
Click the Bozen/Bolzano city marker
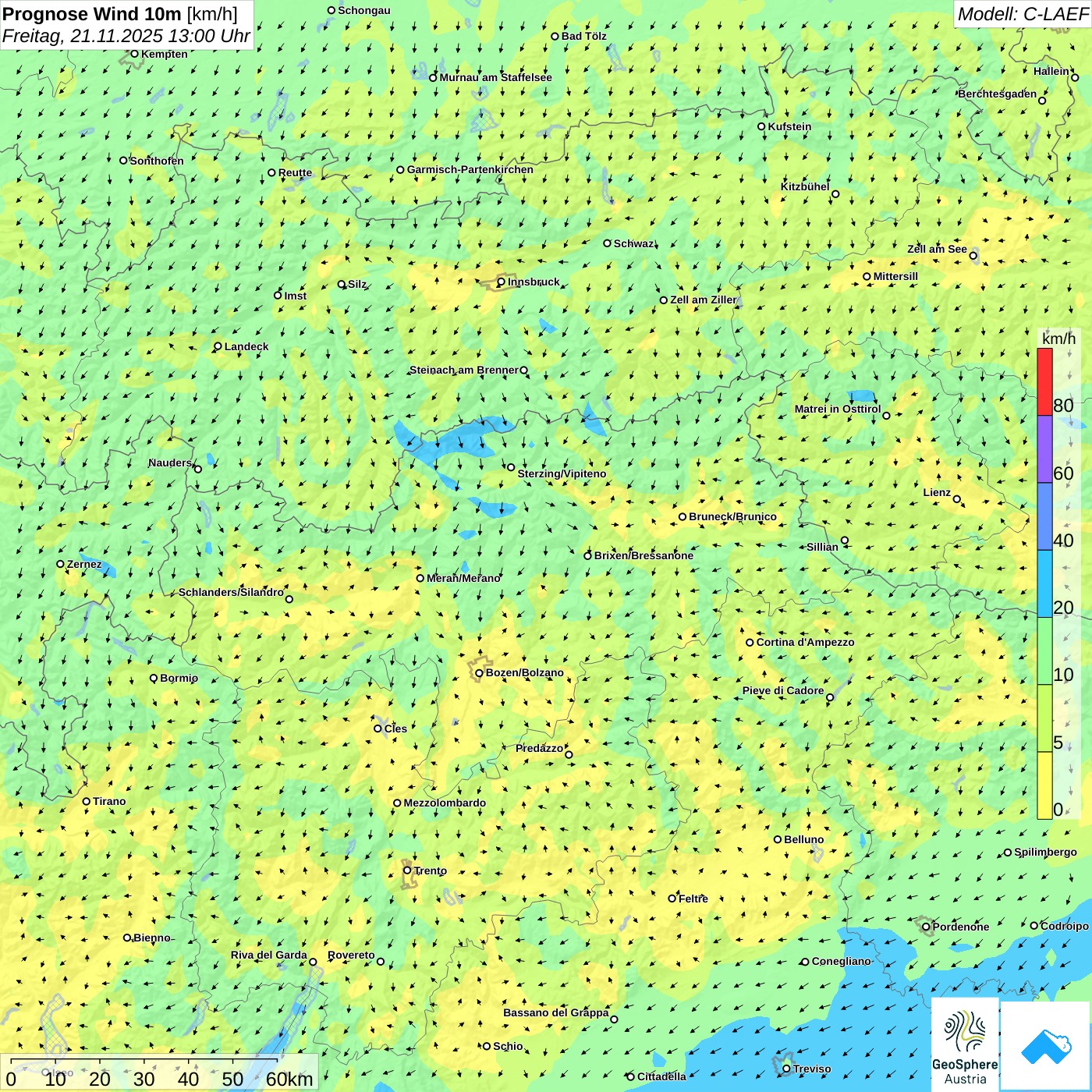479,673
